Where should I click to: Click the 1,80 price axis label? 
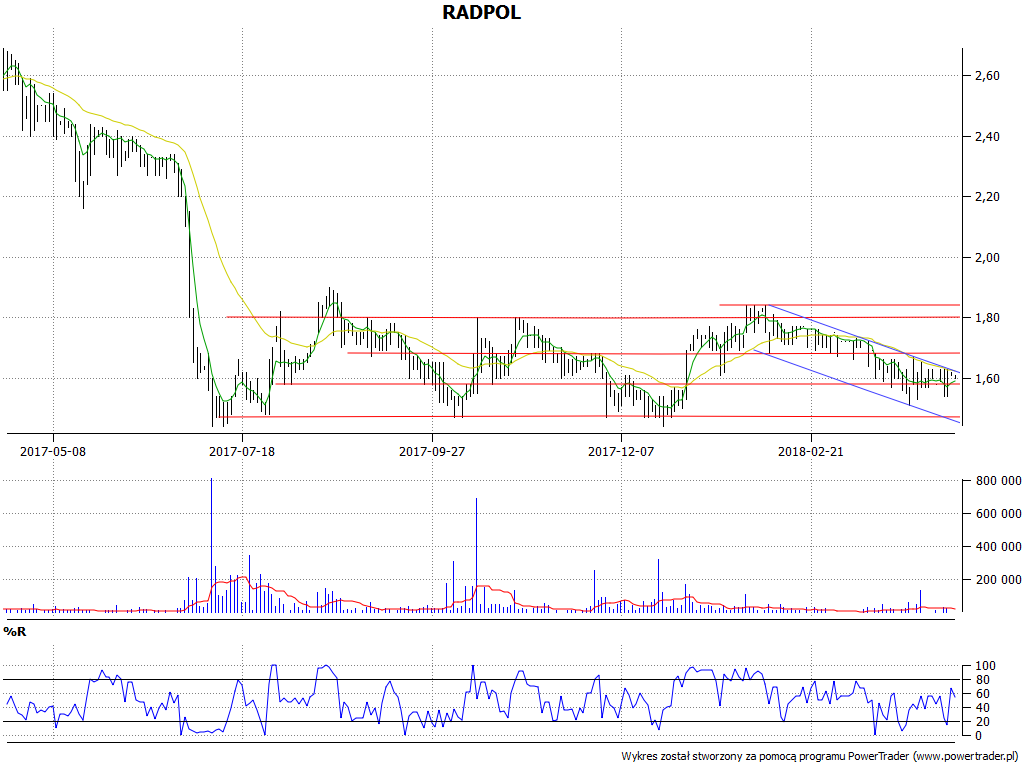(987, 318)
